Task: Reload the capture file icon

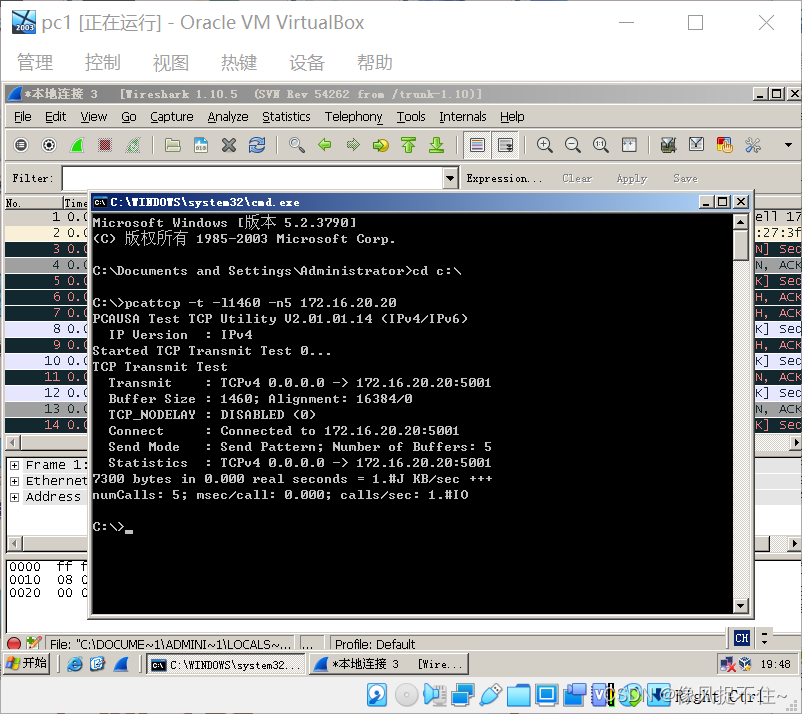Action: coord(257,145)
